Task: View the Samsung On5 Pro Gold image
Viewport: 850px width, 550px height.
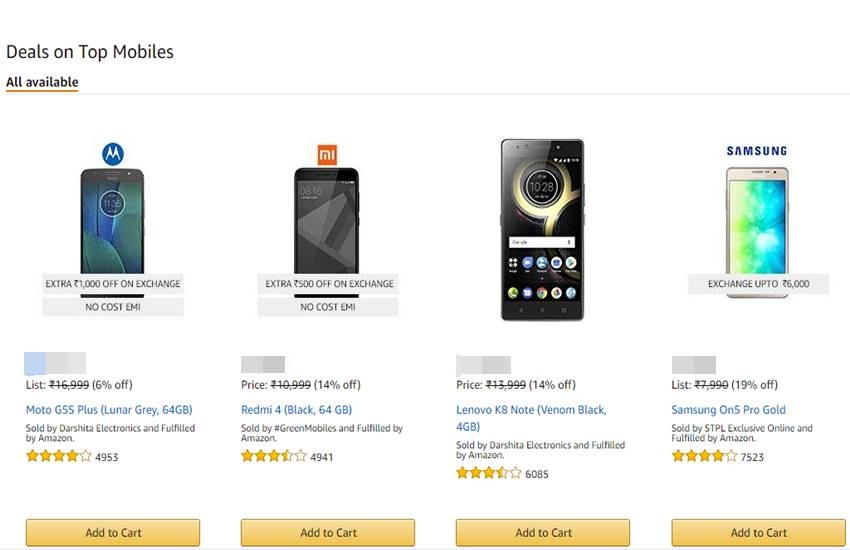Action: 757,220
